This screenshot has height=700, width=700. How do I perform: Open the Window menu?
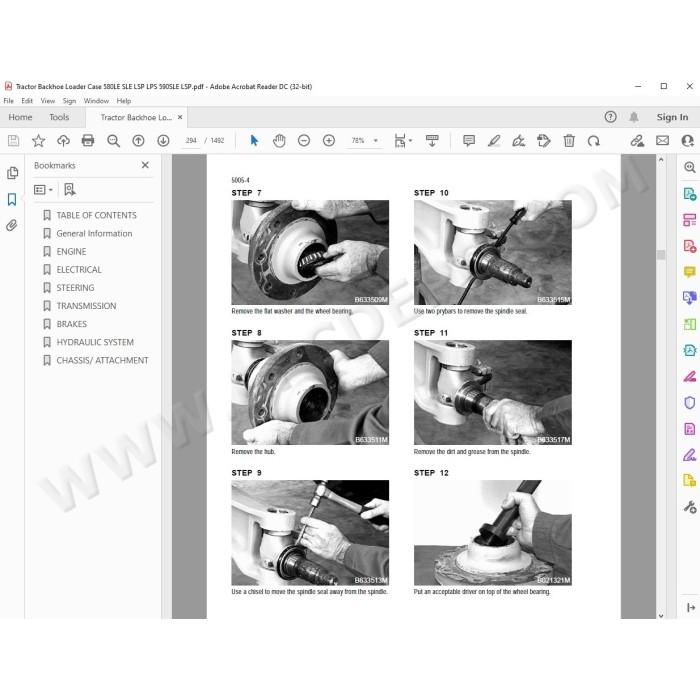click(96, 101)
